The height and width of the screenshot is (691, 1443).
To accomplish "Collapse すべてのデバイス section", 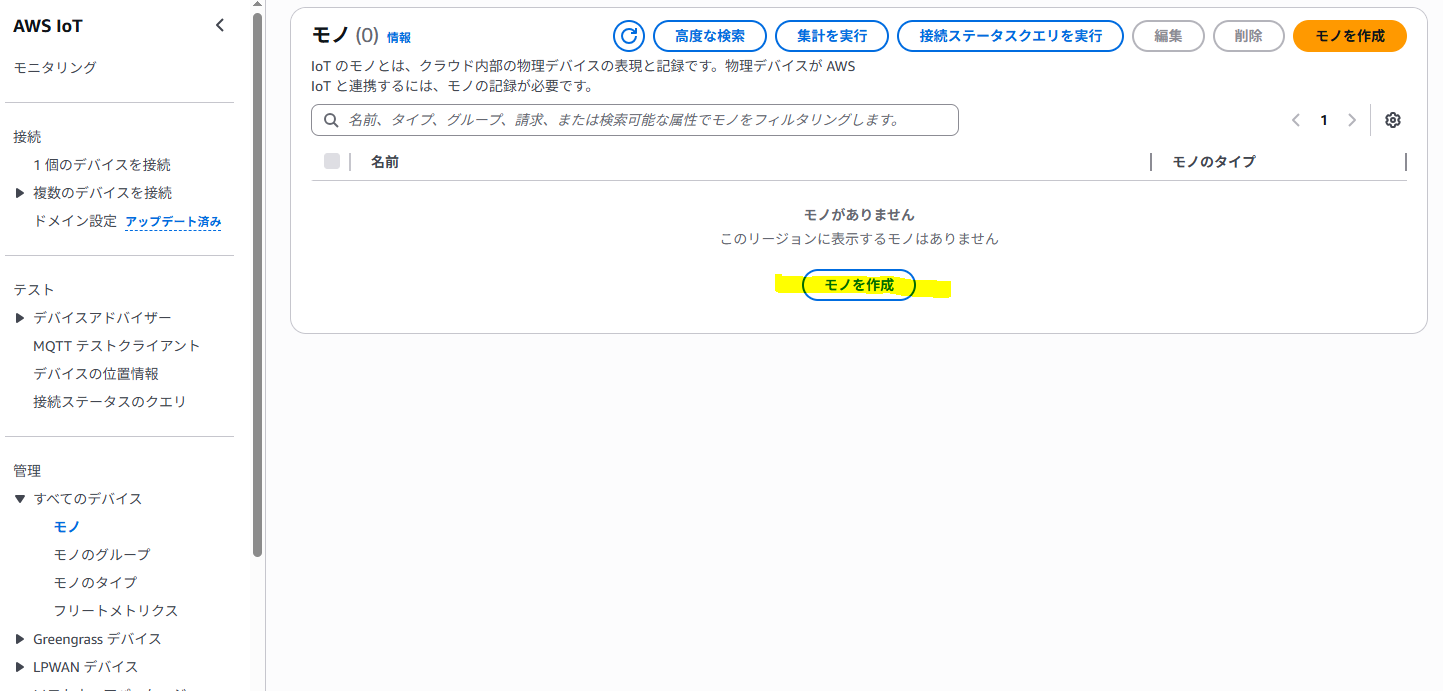I will tap(20, 498).
